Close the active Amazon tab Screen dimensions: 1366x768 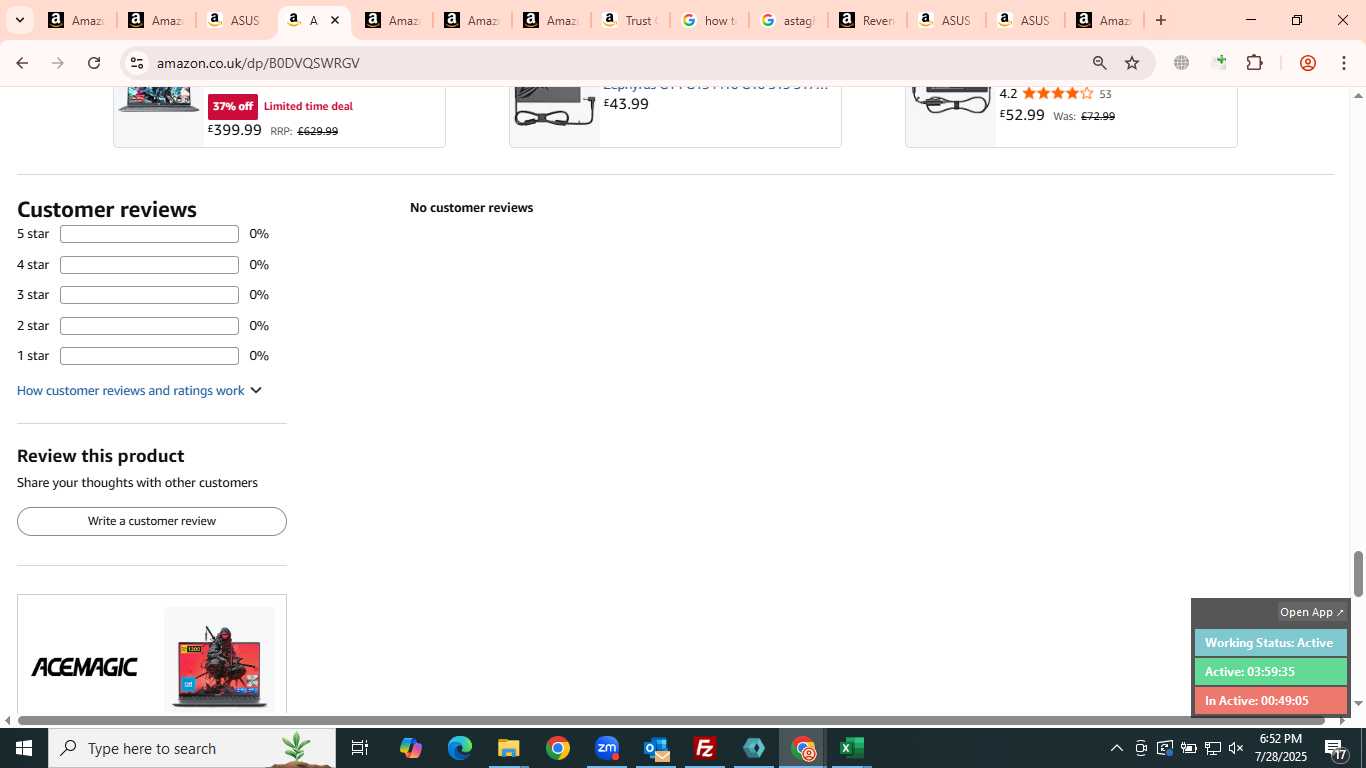335,20
